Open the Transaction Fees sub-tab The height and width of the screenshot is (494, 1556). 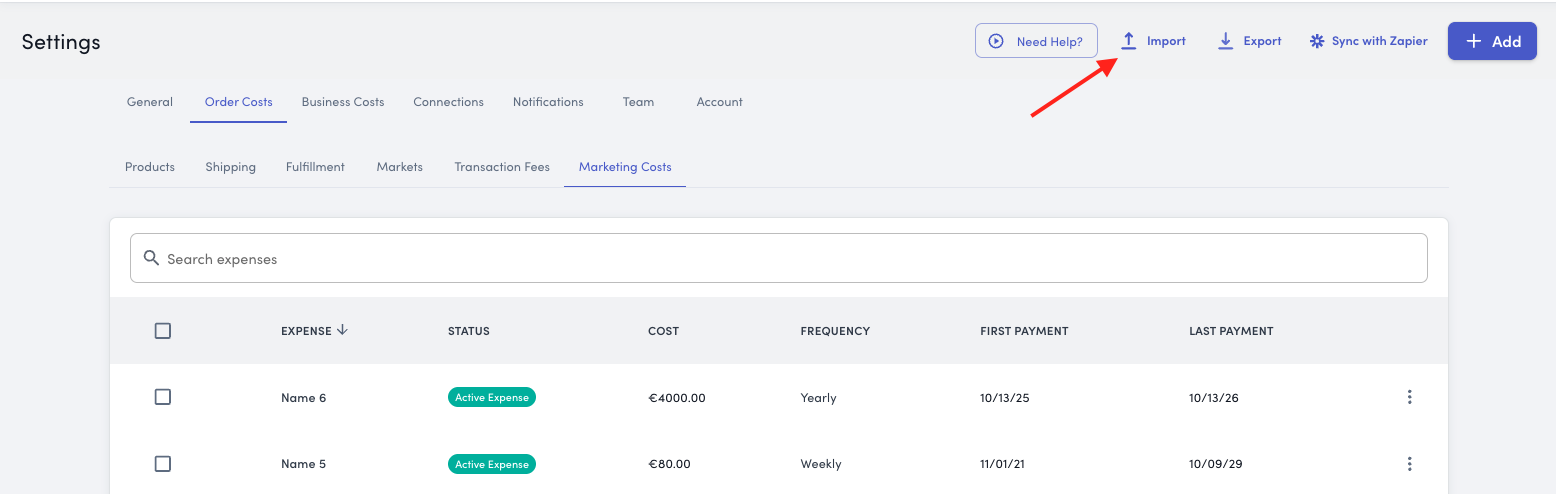tap(502, 167)
